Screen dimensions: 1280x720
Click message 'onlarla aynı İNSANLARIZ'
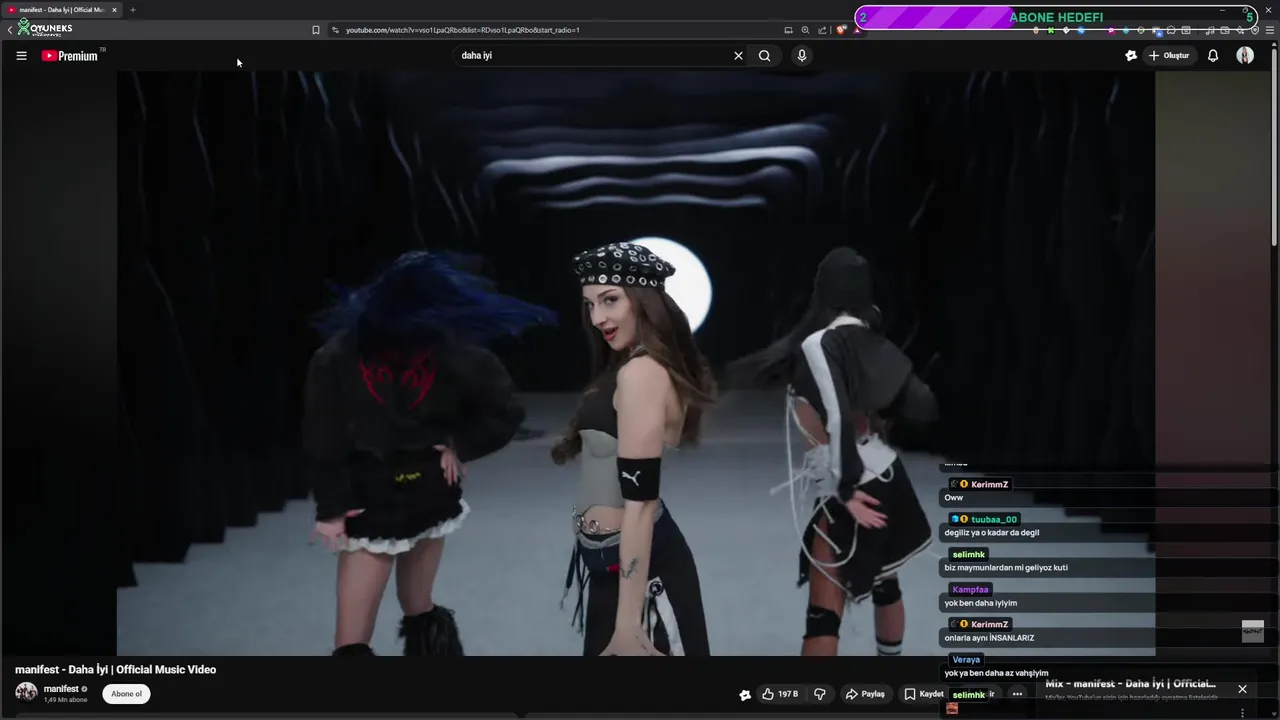[x=989, y=637]
